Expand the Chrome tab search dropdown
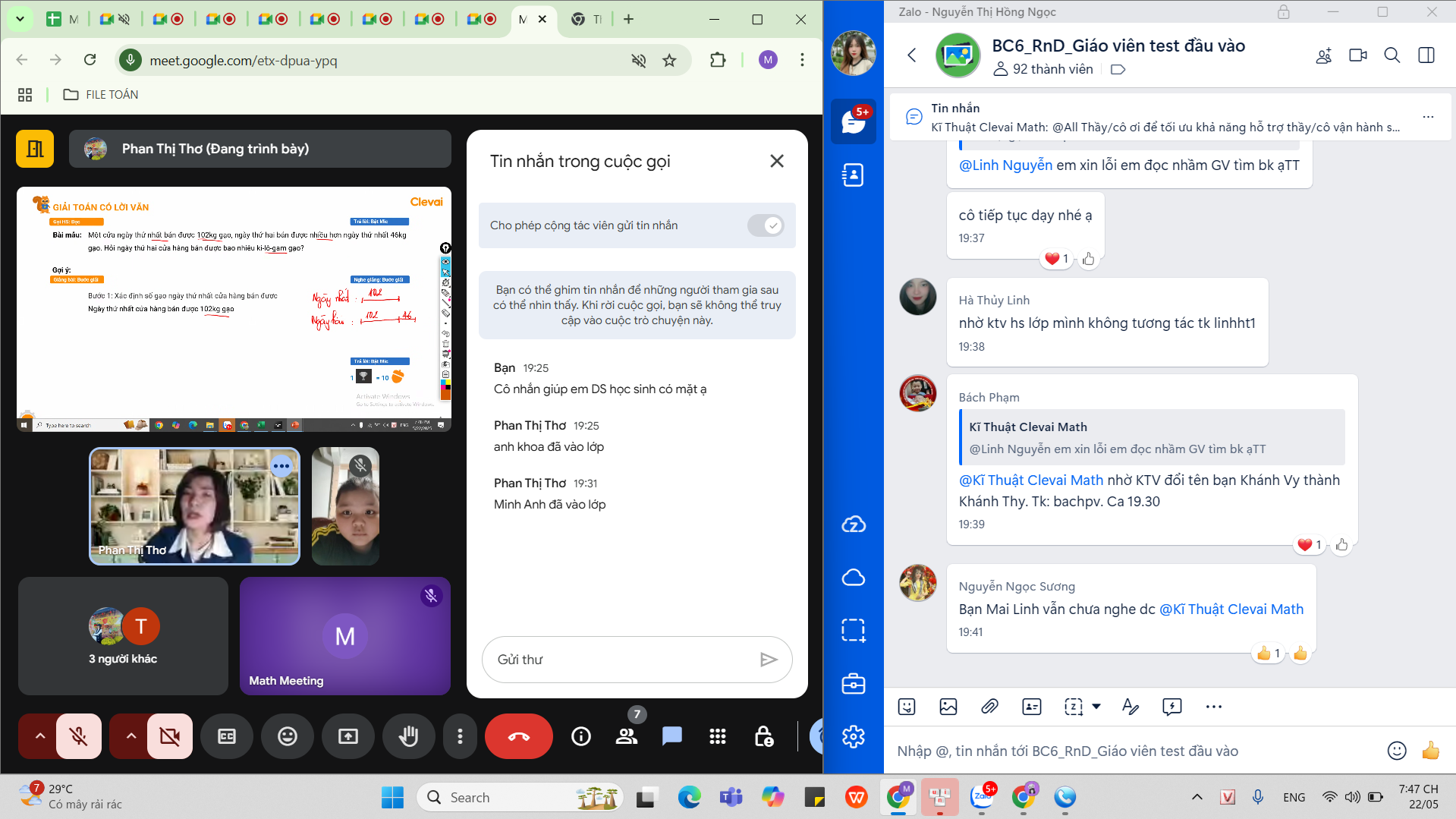Viewport: 1456px width, 819px height. 20,19
